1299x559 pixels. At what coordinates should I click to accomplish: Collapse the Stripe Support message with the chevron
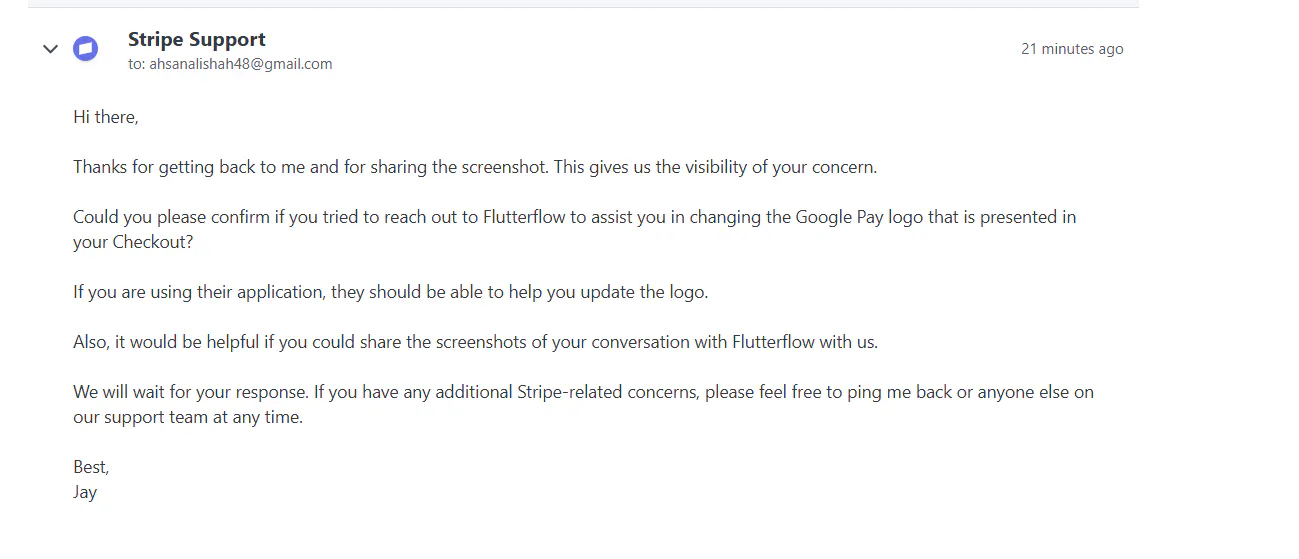tap(51, 49)
